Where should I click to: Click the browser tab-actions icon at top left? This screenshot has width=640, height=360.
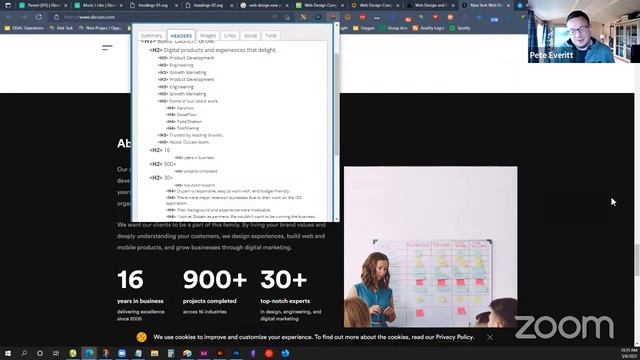[8, 5]
